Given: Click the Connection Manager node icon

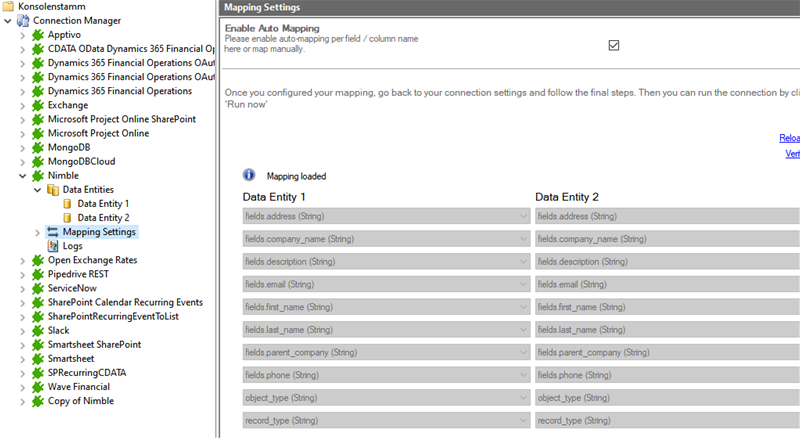Looking at the screenshot, I should (23, 20).
